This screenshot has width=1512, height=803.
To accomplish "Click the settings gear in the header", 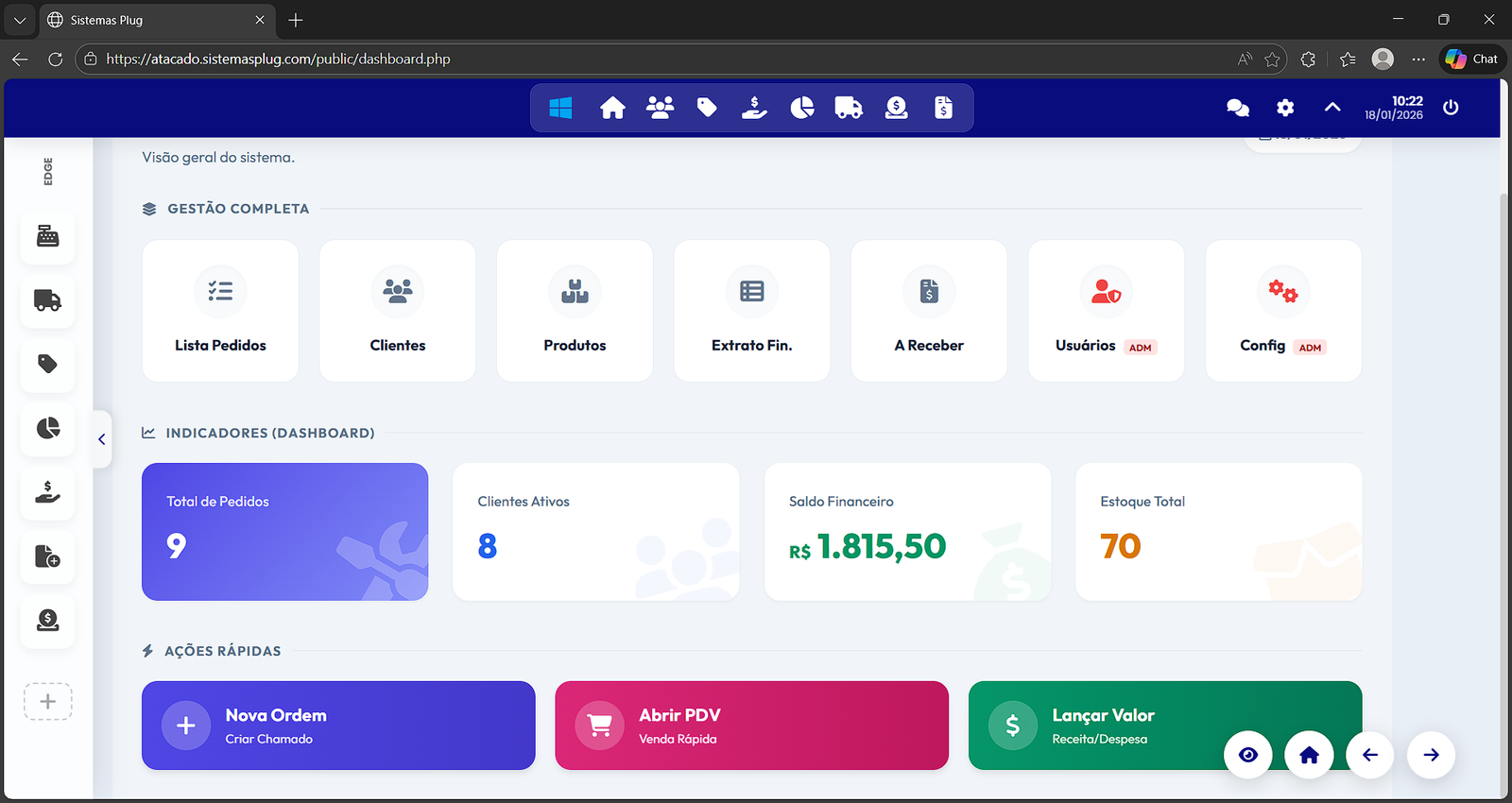I will pyautogui.click(x=1285, y=109).
